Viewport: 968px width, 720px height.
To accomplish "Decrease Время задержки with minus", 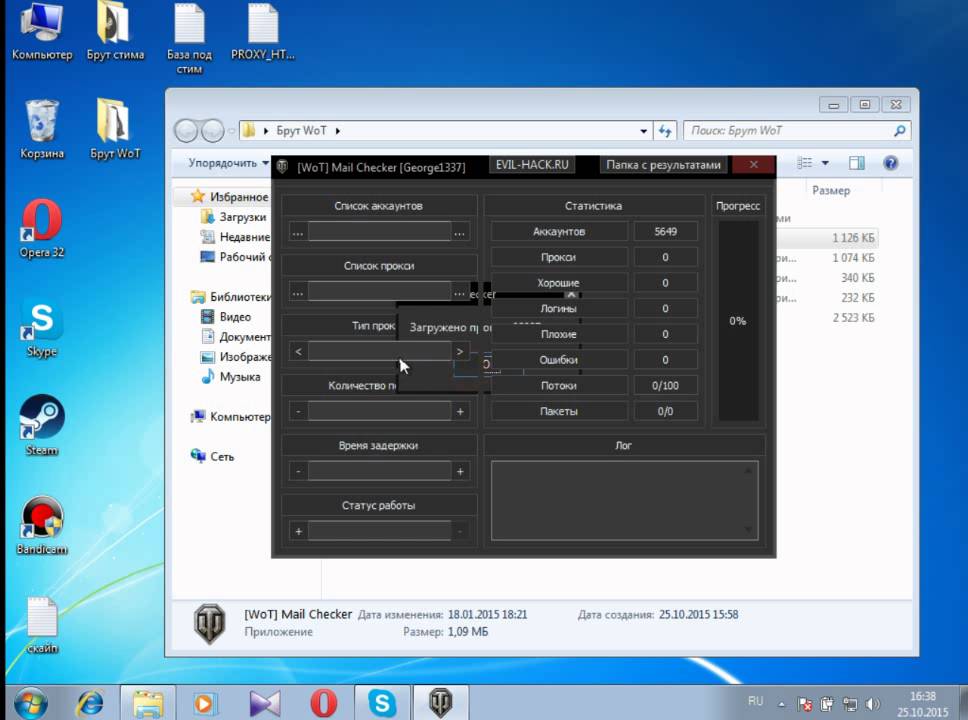I will click(298, 472).
